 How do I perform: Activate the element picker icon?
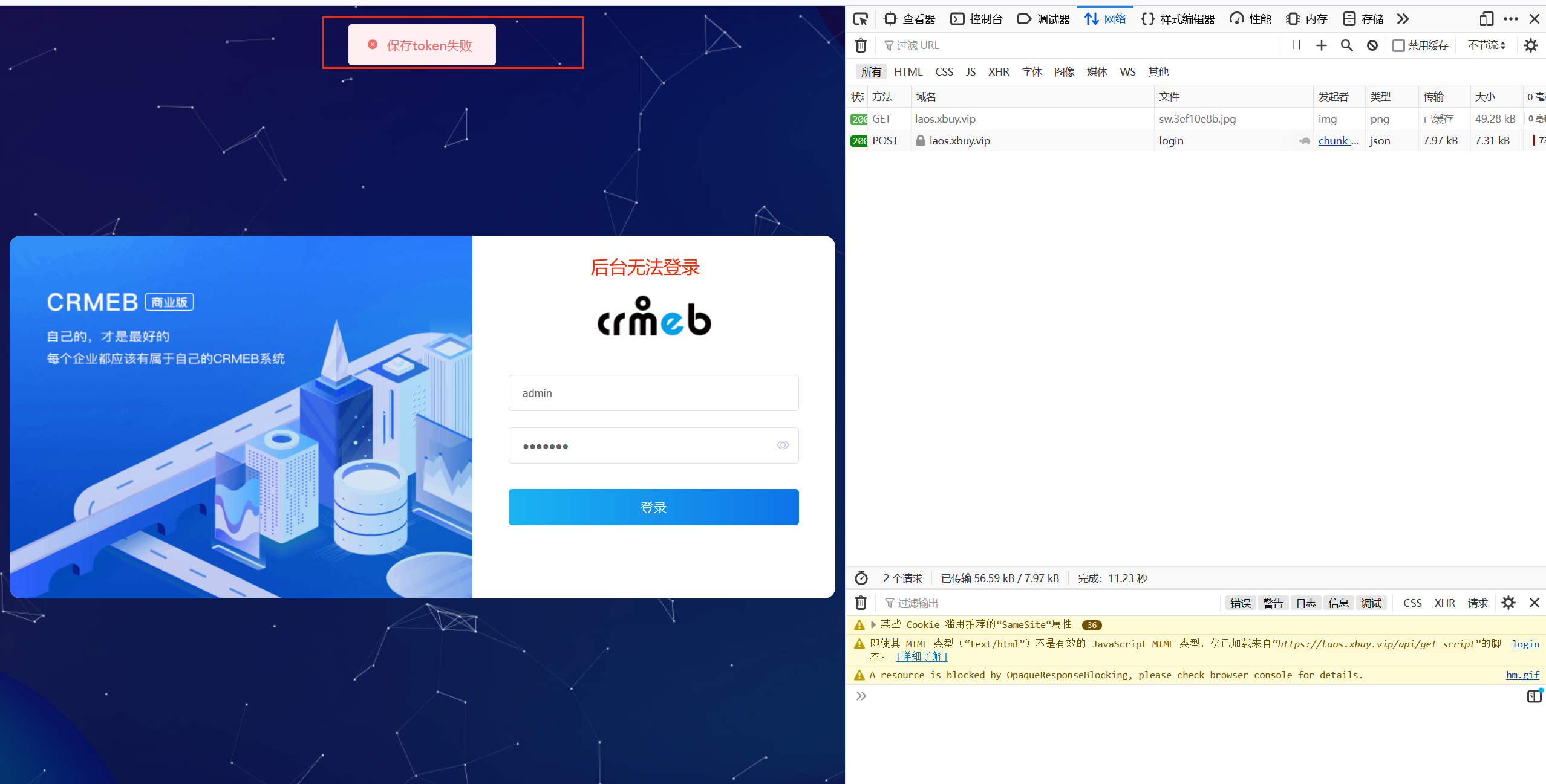(861, 19)
